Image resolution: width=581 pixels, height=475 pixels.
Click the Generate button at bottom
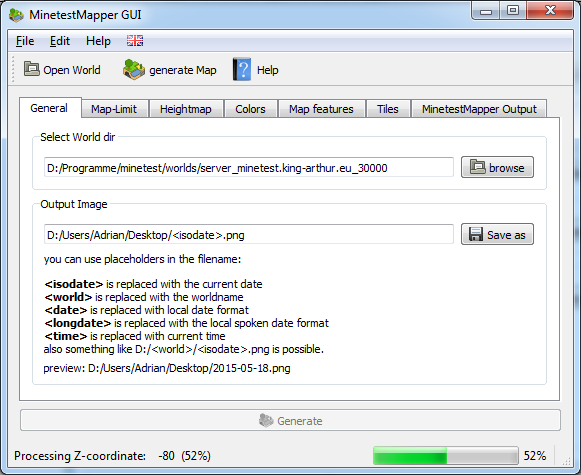290,420
